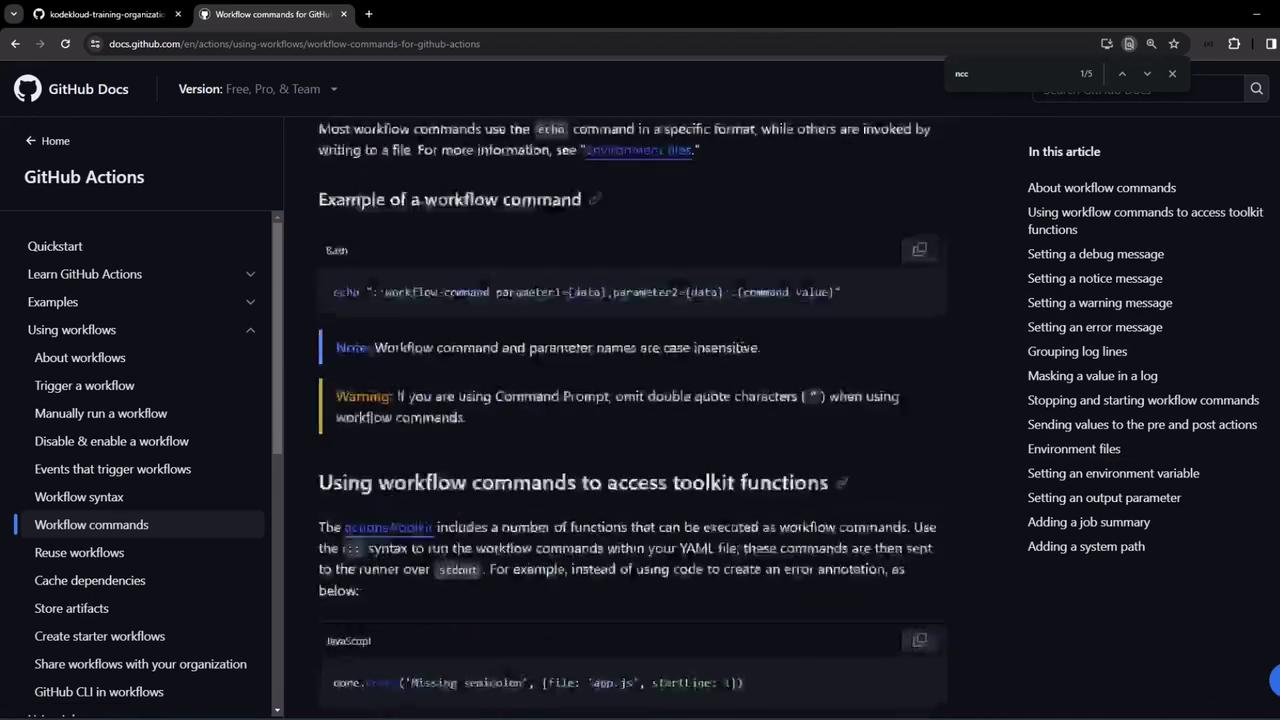Follow the actions/toolkit link
This screenshot has width=1280, height=720.
388,527
